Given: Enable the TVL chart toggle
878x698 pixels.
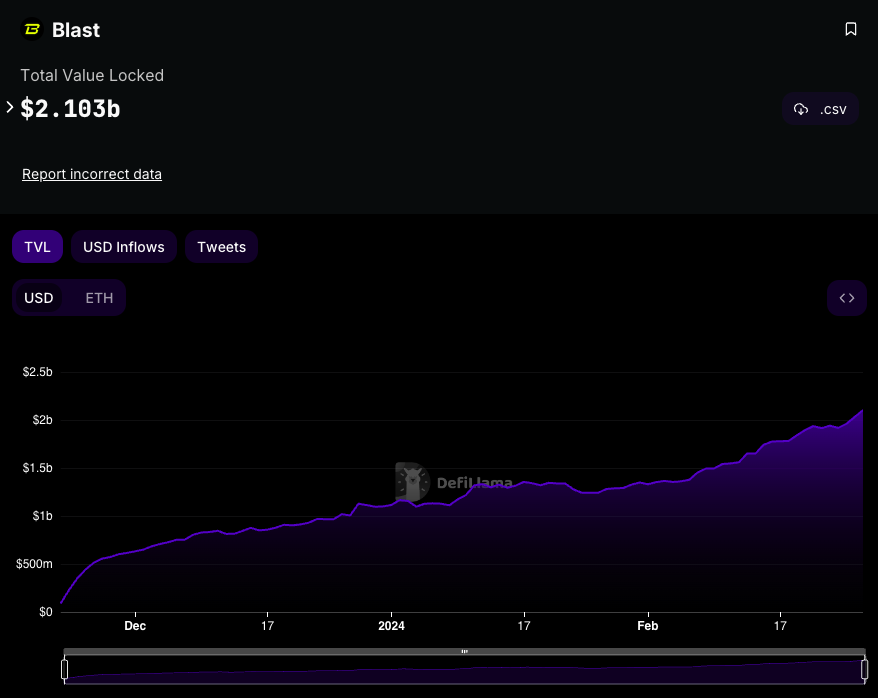Looking at the screenshot, I should click(x=38, y=247).
